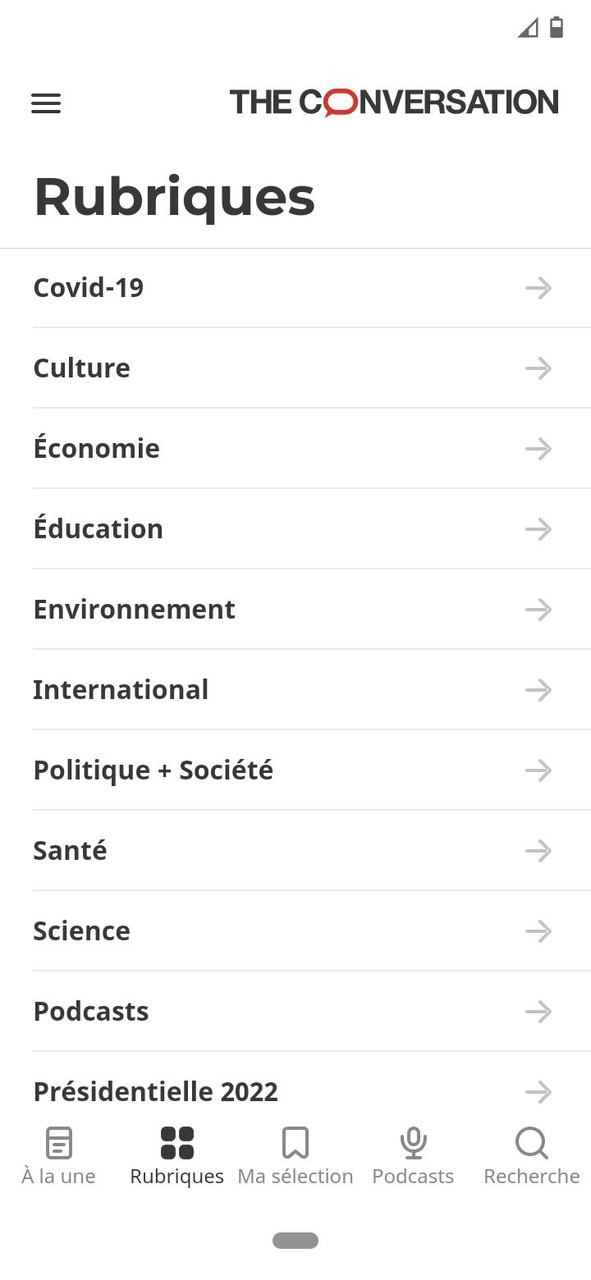This screenshot has height=1280, width=591.
Task: Open the hamburger navigation menu
Action: 45,103
